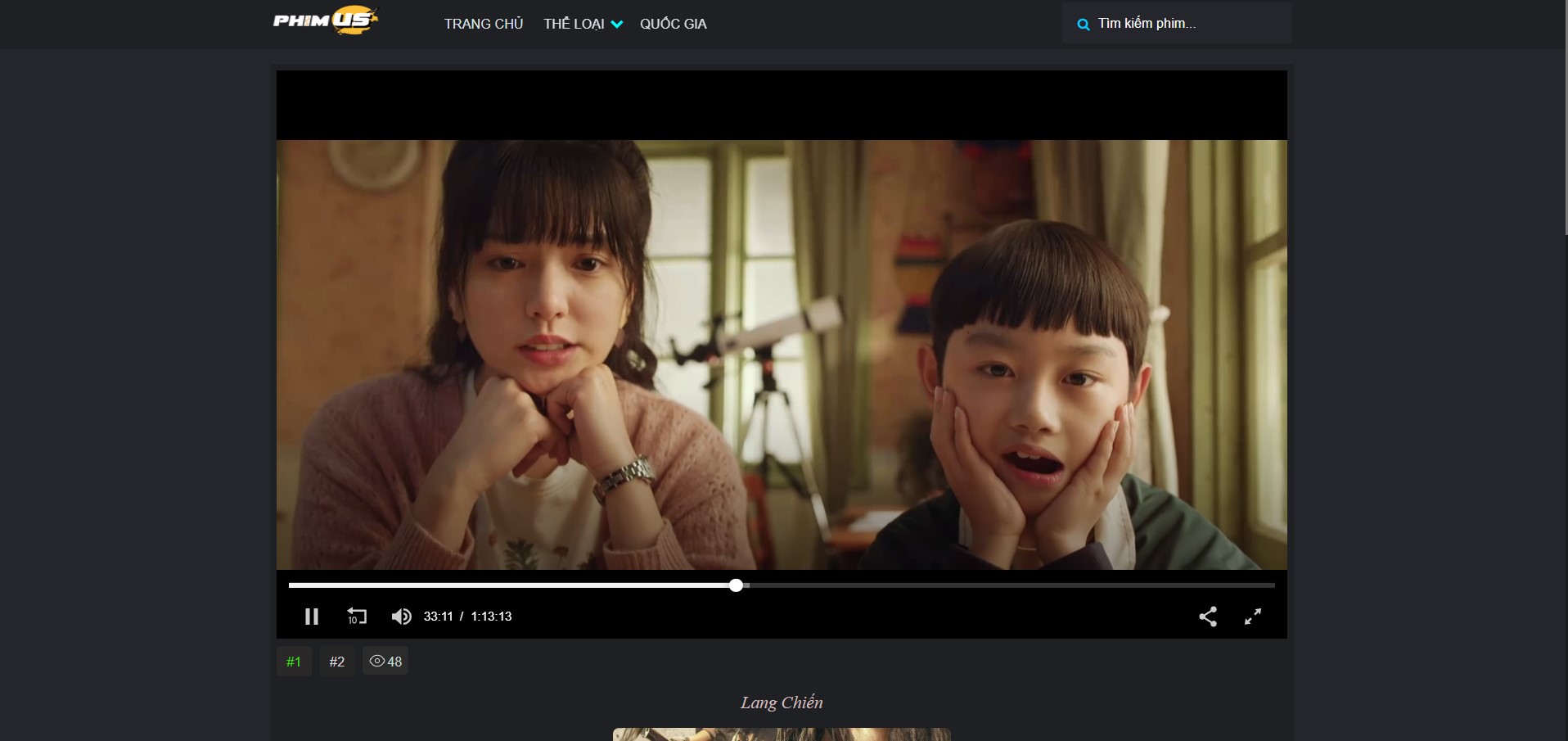
Task: Click the PhimUS logo
Action: [326, 21]
